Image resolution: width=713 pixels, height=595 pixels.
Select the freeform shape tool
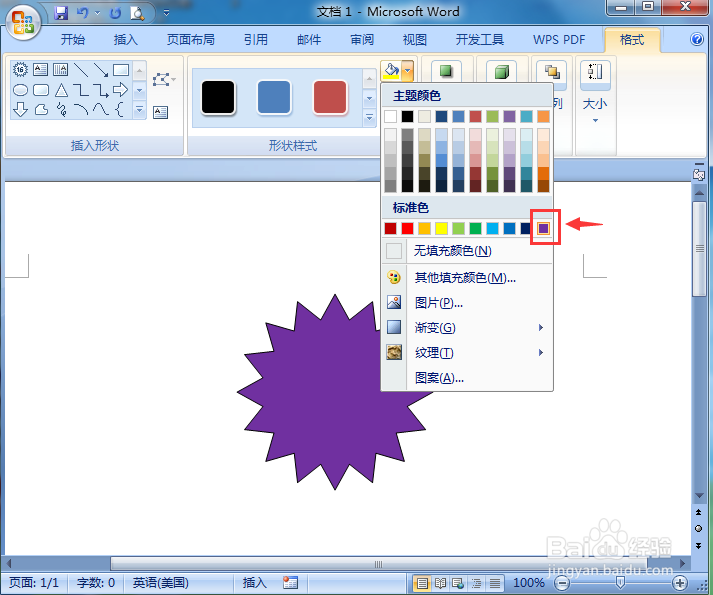click(x=41, y=110)
